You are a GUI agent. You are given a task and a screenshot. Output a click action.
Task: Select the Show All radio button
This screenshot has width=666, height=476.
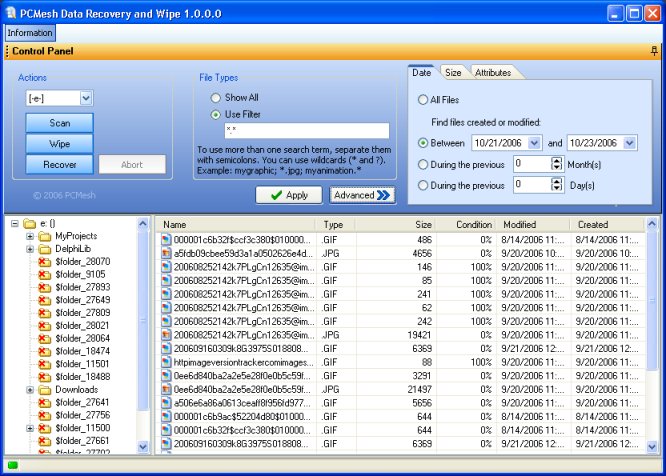tap(216, 98)
